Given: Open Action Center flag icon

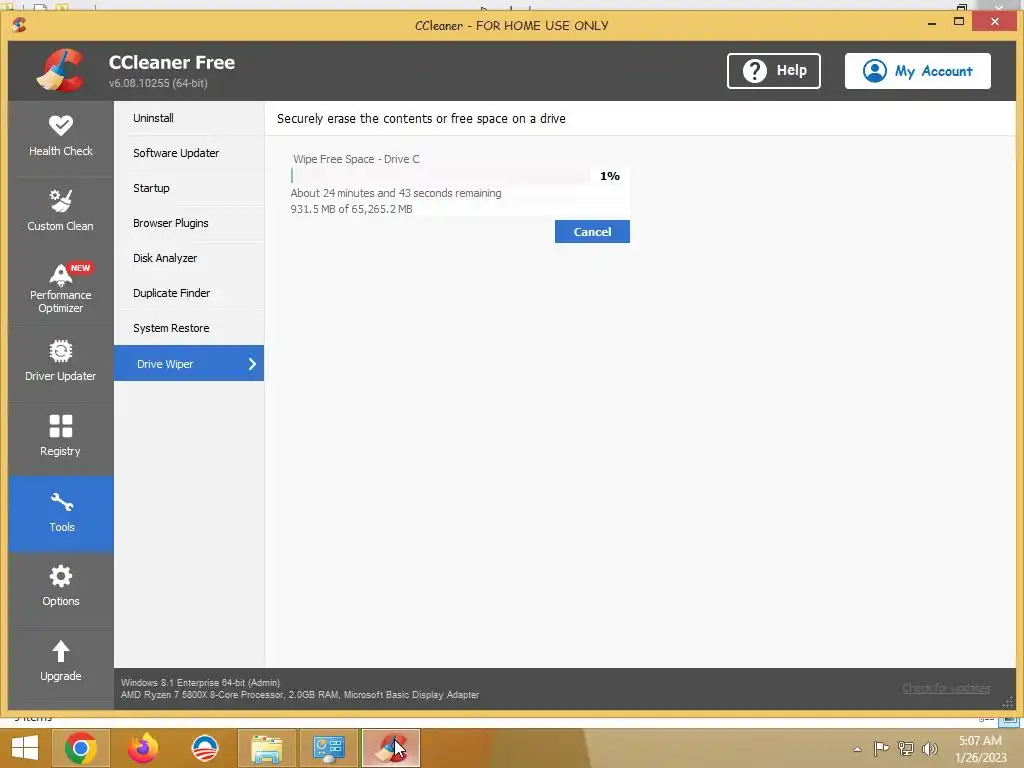Looking at the screenshot, I should coord(881,748).
